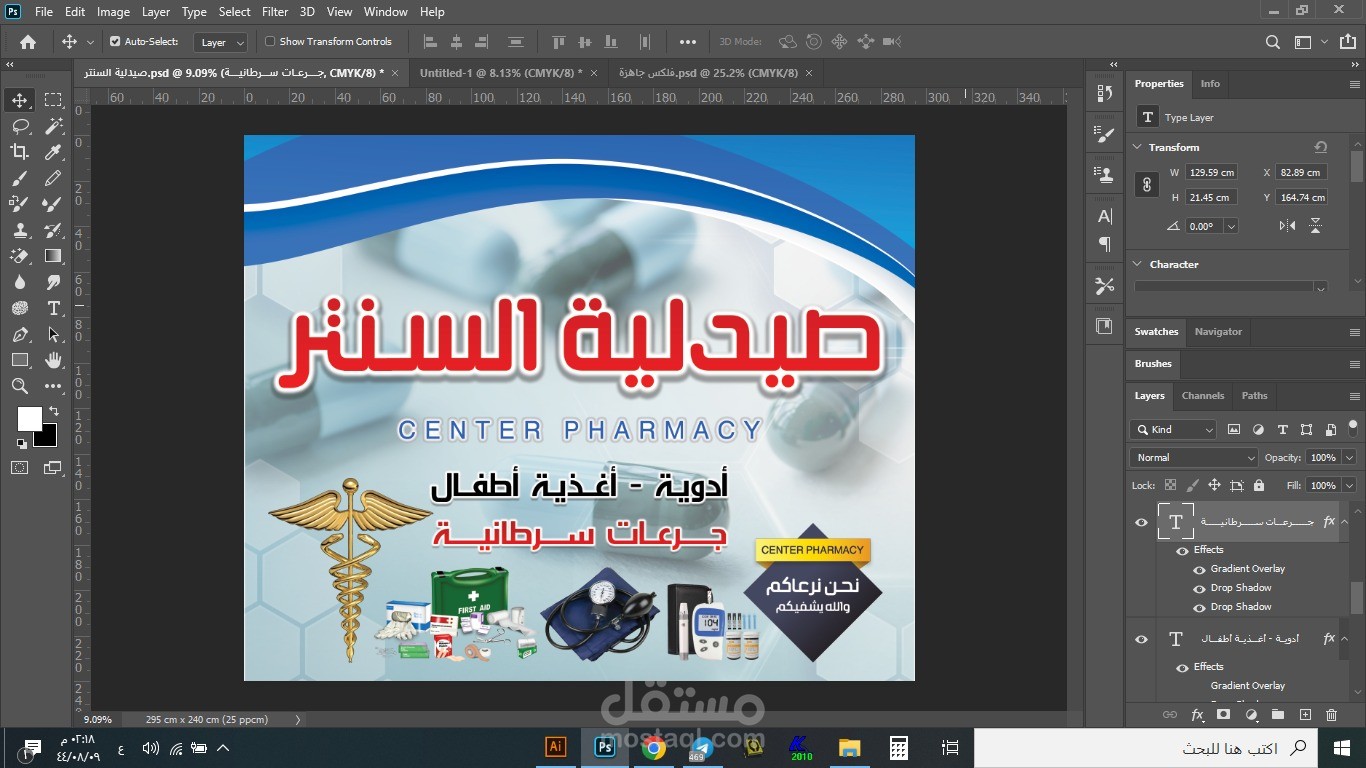Swap foreground and background colors
This screenshot has height=768, width=1366.
click(x=53, y=411)
